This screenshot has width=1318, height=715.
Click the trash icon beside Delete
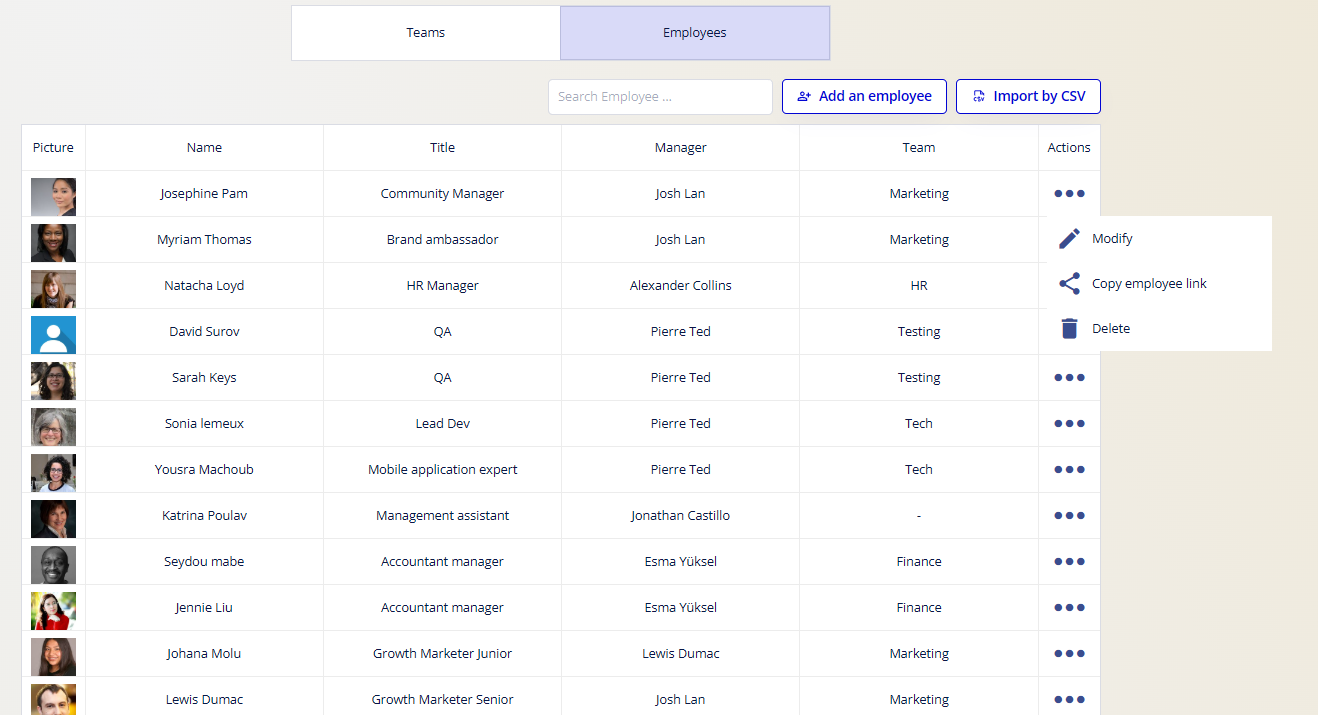coord(1069,329)
